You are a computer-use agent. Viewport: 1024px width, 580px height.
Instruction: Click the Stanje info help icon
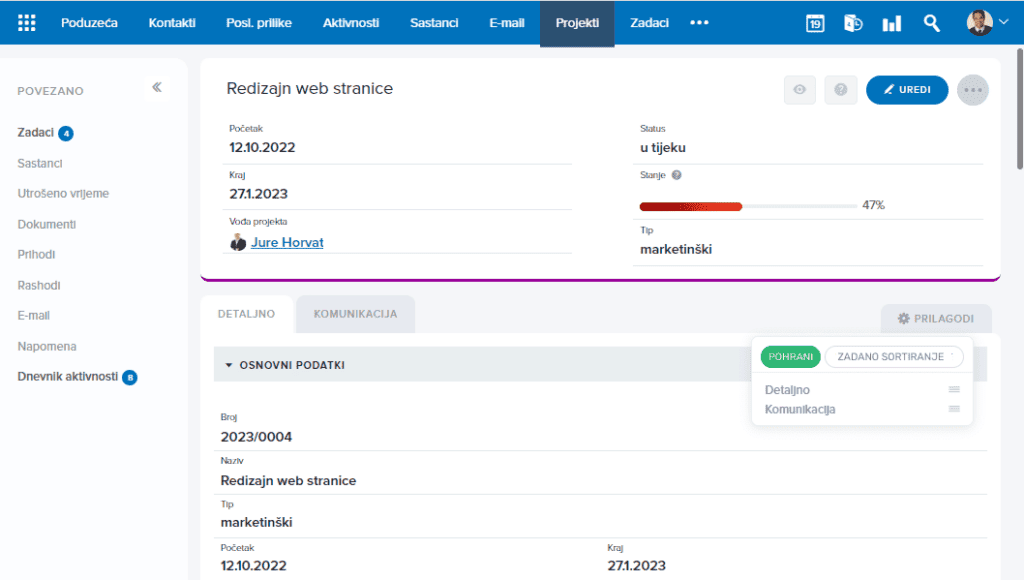tap(677, 175)
